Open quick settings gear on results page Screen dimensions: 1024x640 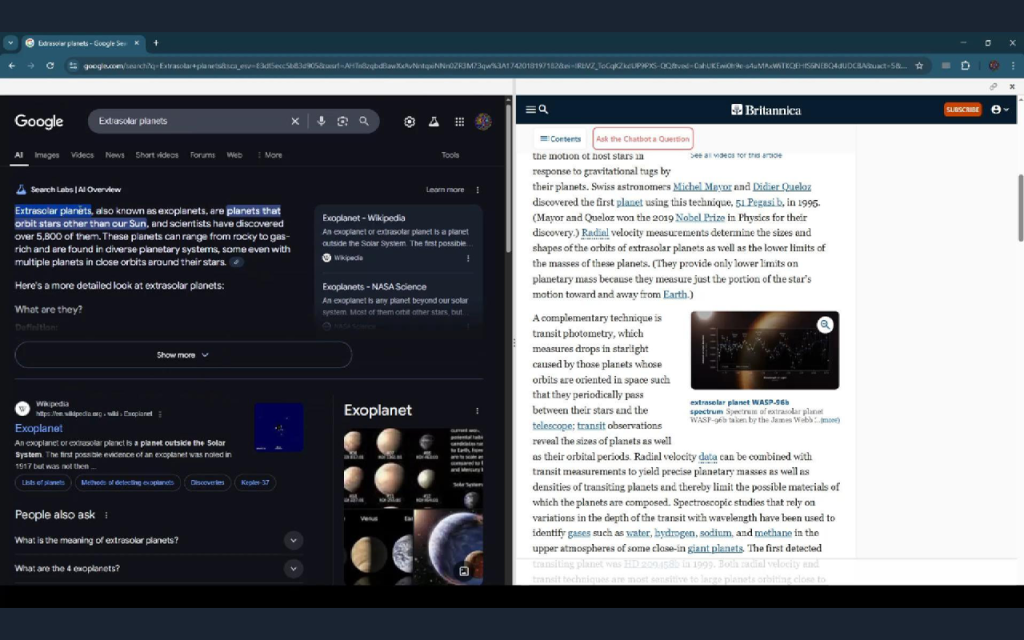409,120
